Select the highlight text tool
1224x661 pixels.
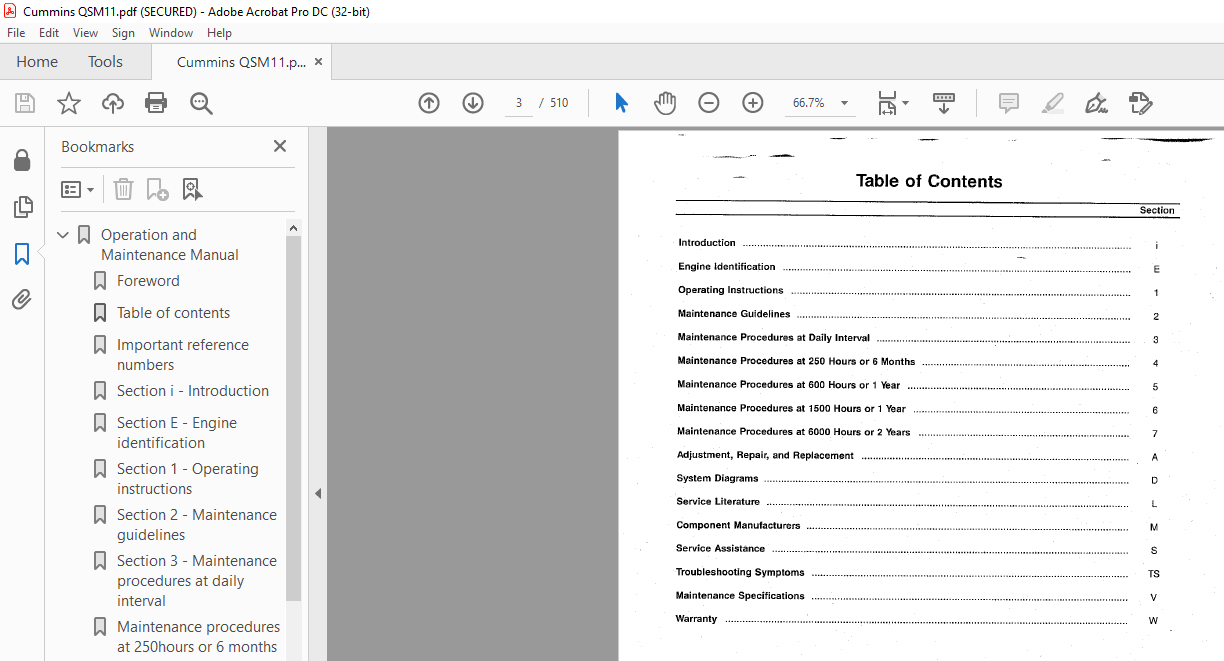coord(1053,103)
